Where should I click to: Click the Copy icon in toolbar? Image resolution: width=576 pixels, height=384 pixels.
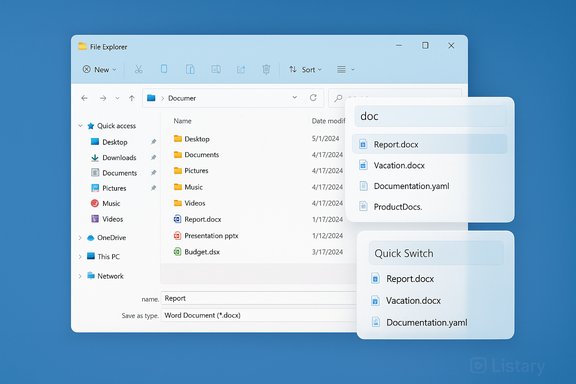click(164, 69)
